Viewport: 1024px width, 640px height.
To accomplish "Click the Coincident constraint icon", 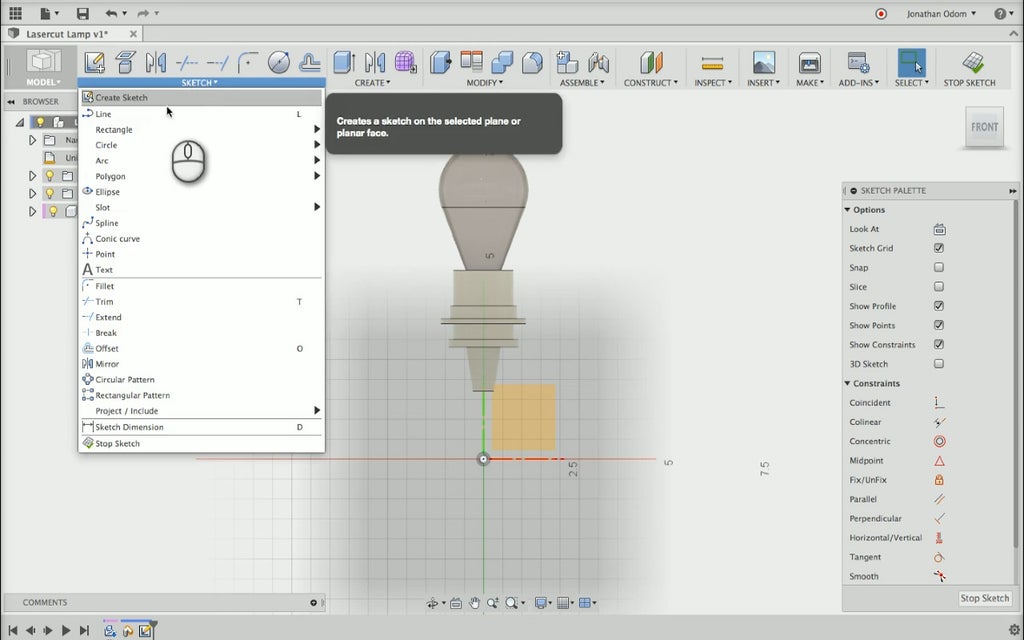I will 939,403.
